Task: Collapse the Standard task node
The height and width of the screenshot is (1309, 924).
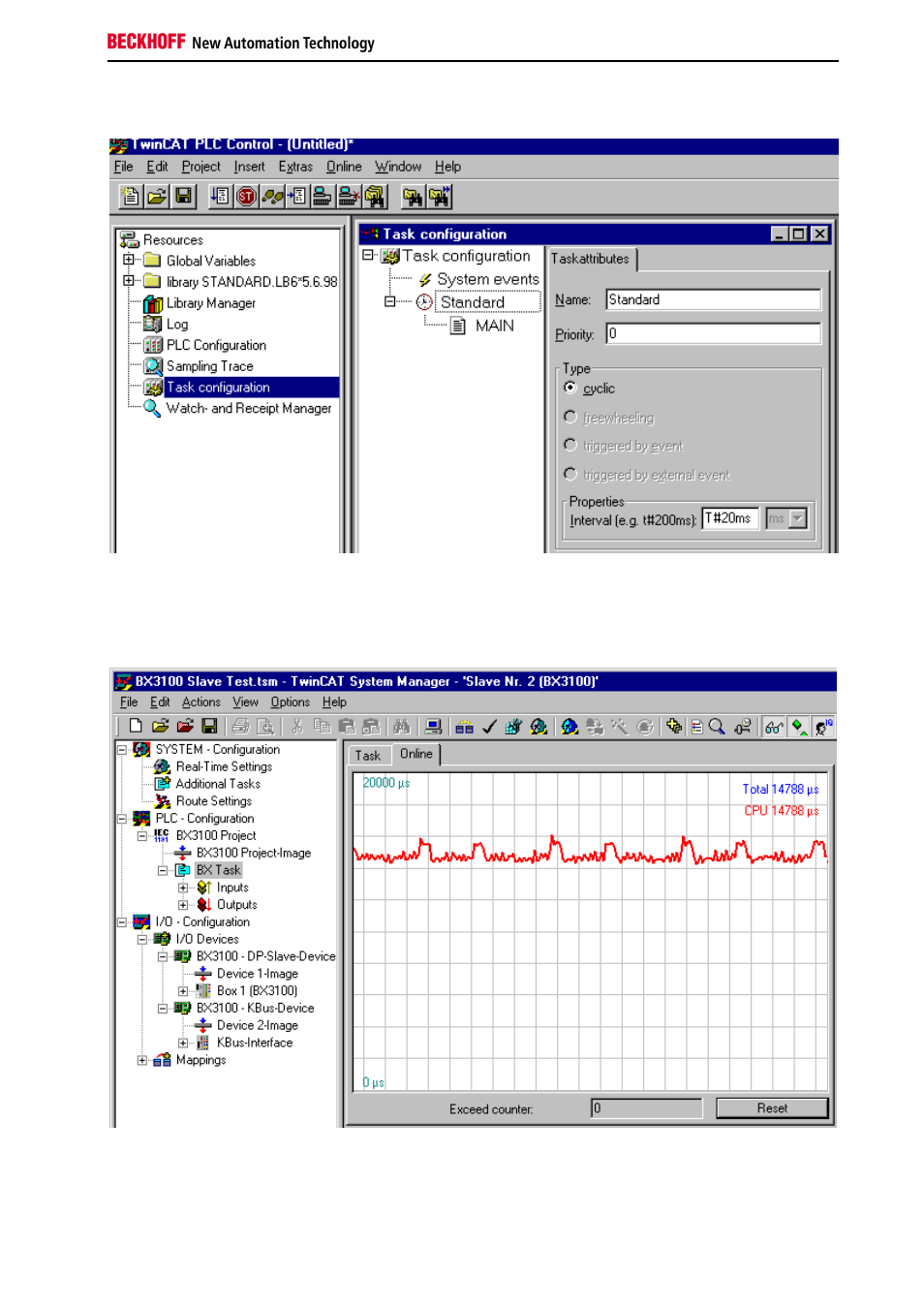Action: 389,302
